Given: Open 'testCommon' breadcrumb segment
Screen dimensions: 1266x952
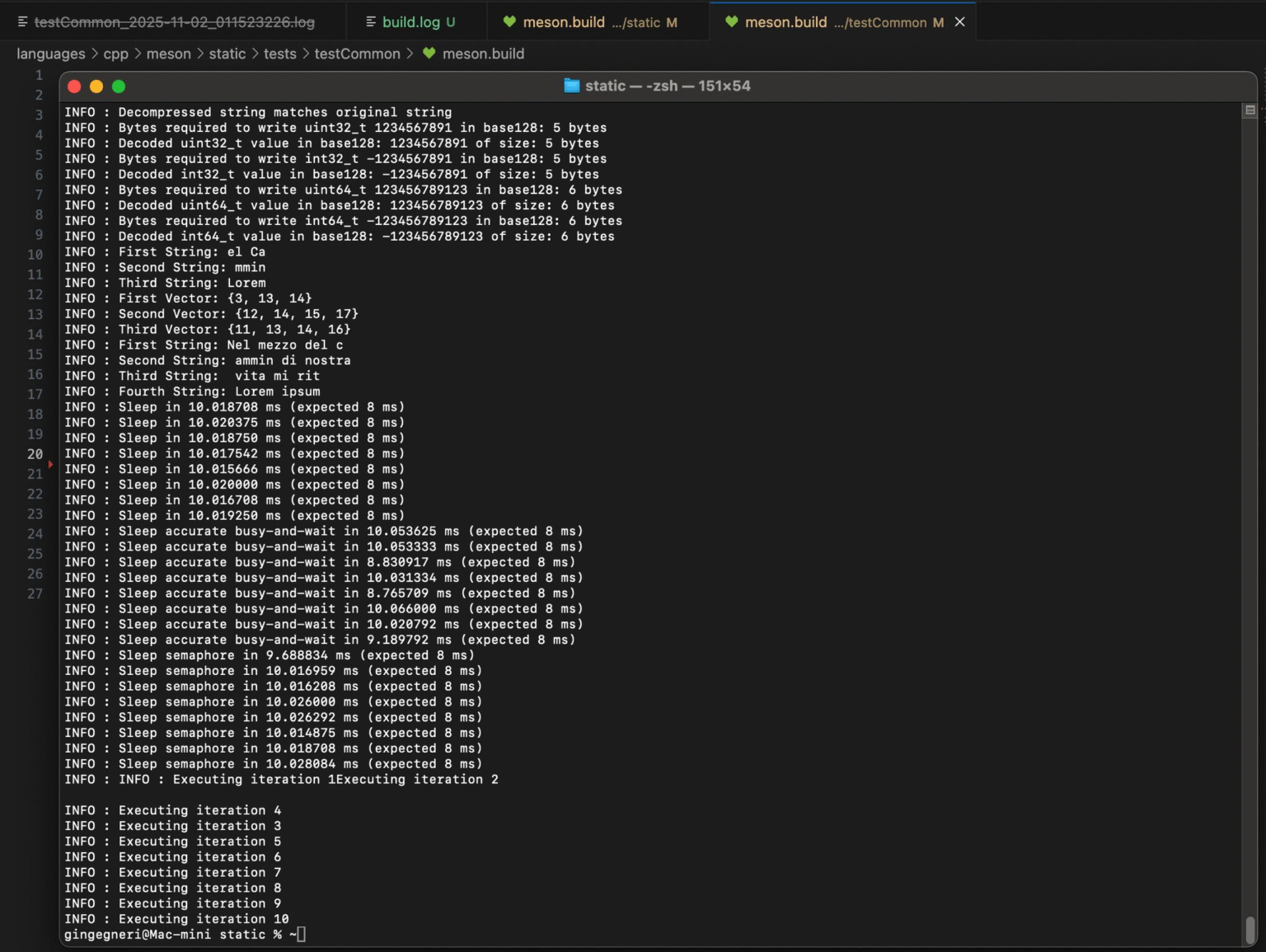Looking at the screenshot, I should [x=357, y=54].
